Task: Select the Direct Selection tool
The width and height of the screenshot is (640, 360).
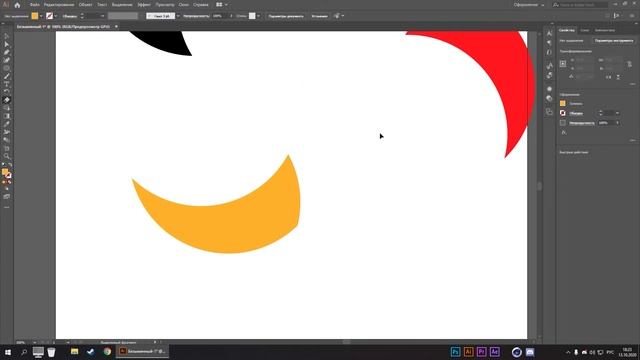Action: [7, 44]
